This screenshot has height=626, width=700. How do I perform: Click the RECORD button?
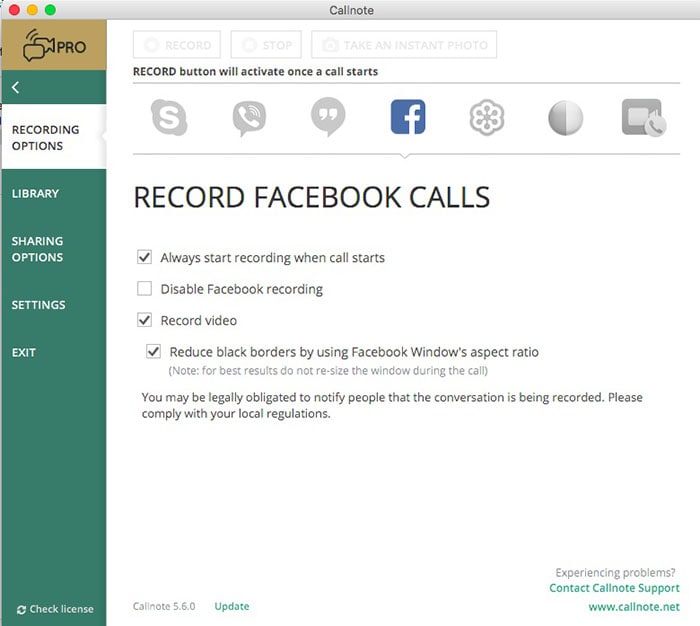click(x=177, y=45)
